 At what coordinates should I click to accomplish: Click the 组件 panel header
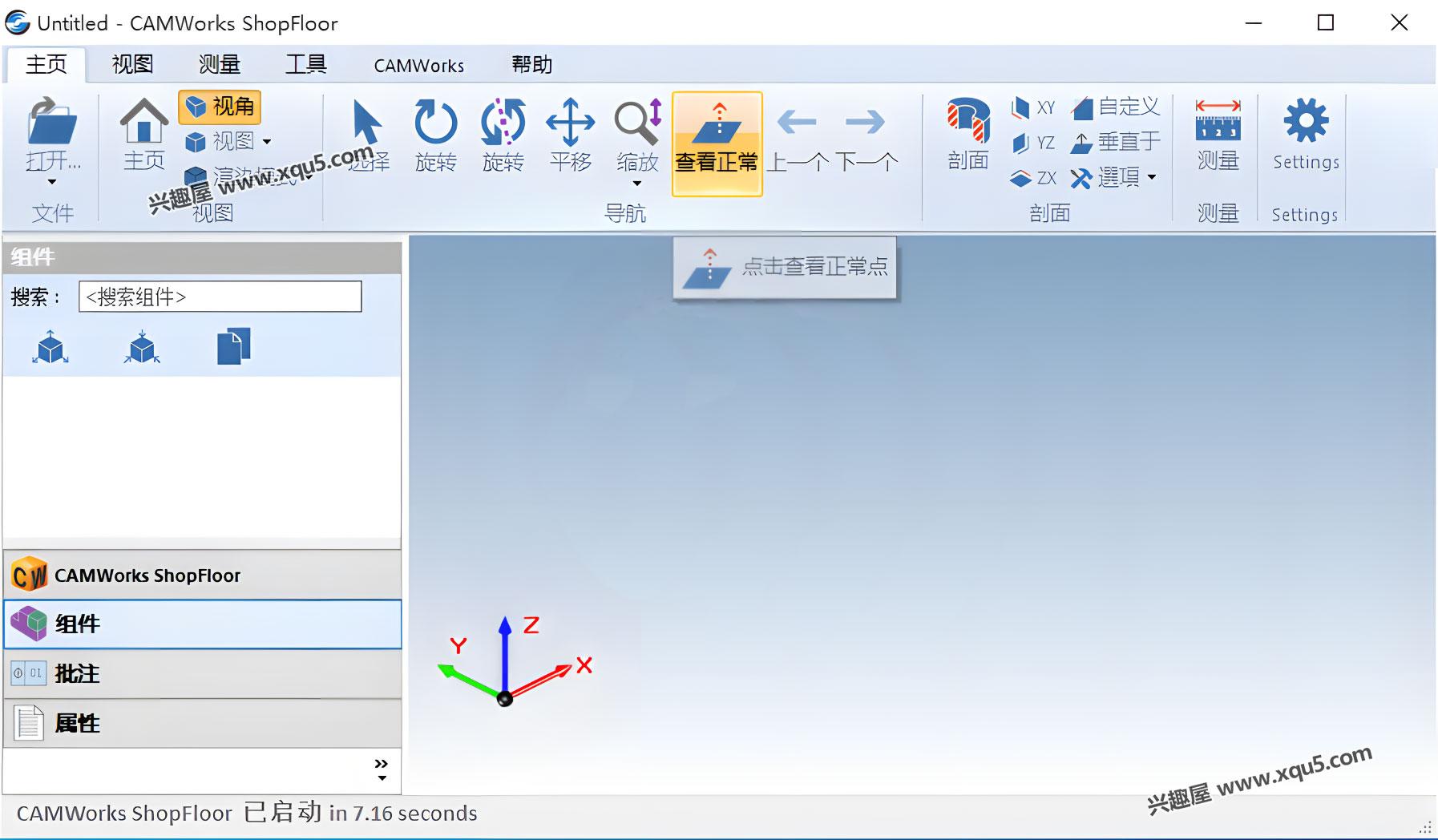coord(202,257)
